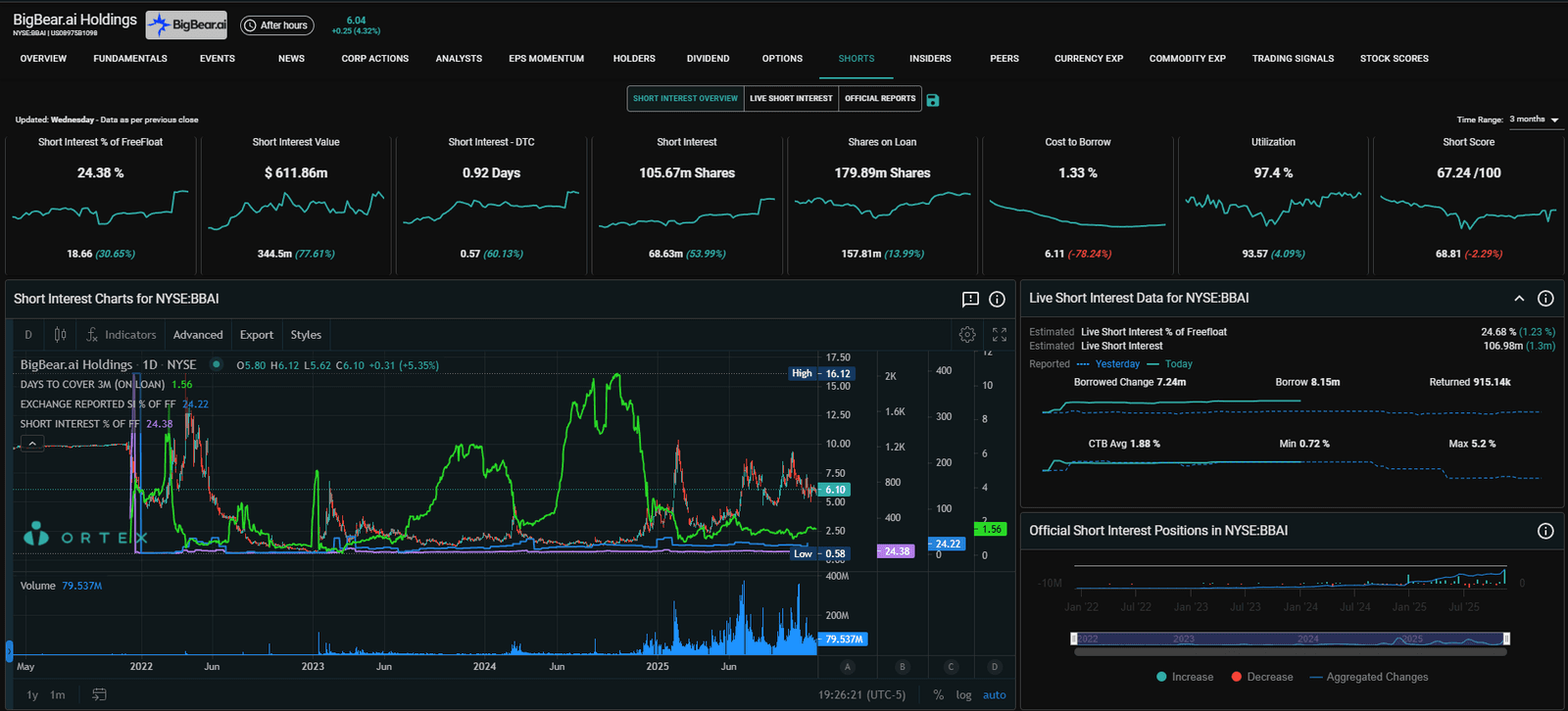Open the Time Range 3 months dropdown
This screenshot has height=711, width=1568.
pos(1534,119)
